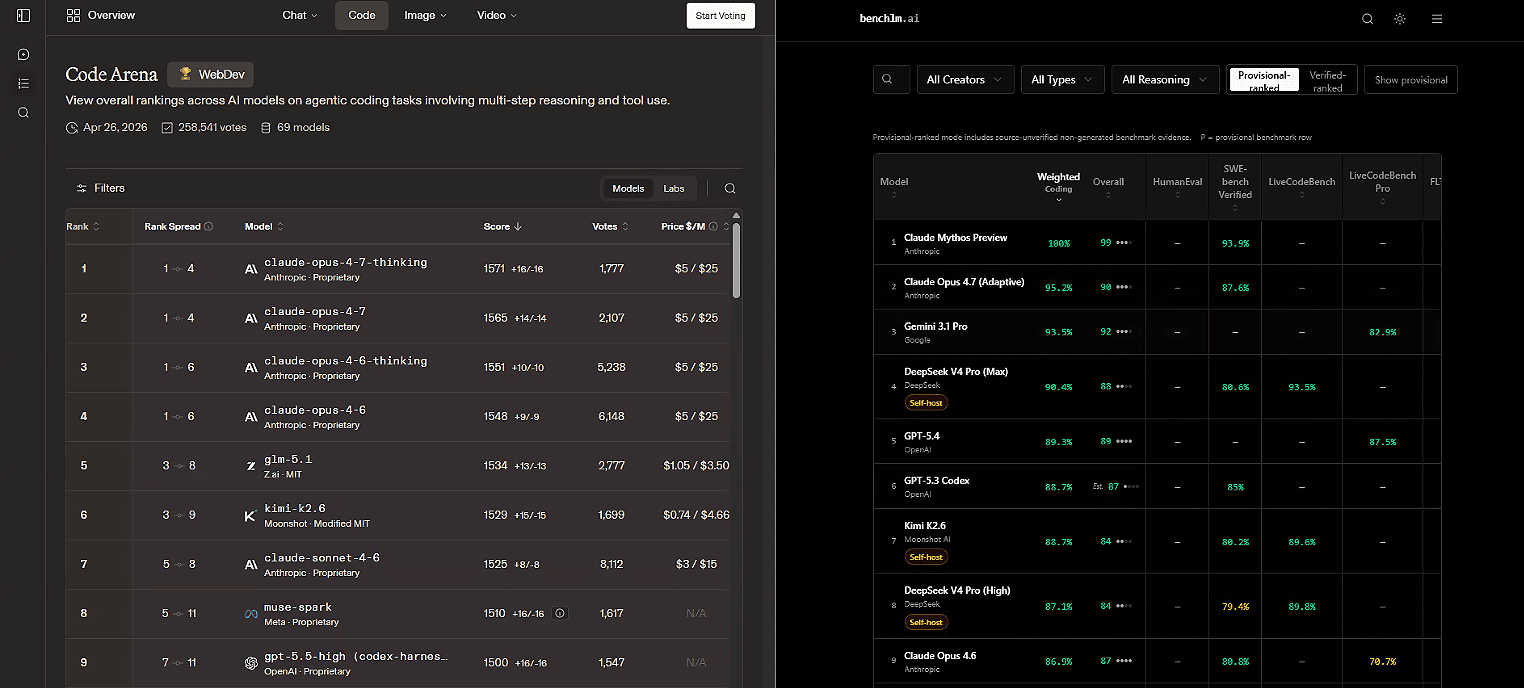Open the All Creators dropdown
The width and height of the screenshot is (1524, 688).
(x=965, y=80)
